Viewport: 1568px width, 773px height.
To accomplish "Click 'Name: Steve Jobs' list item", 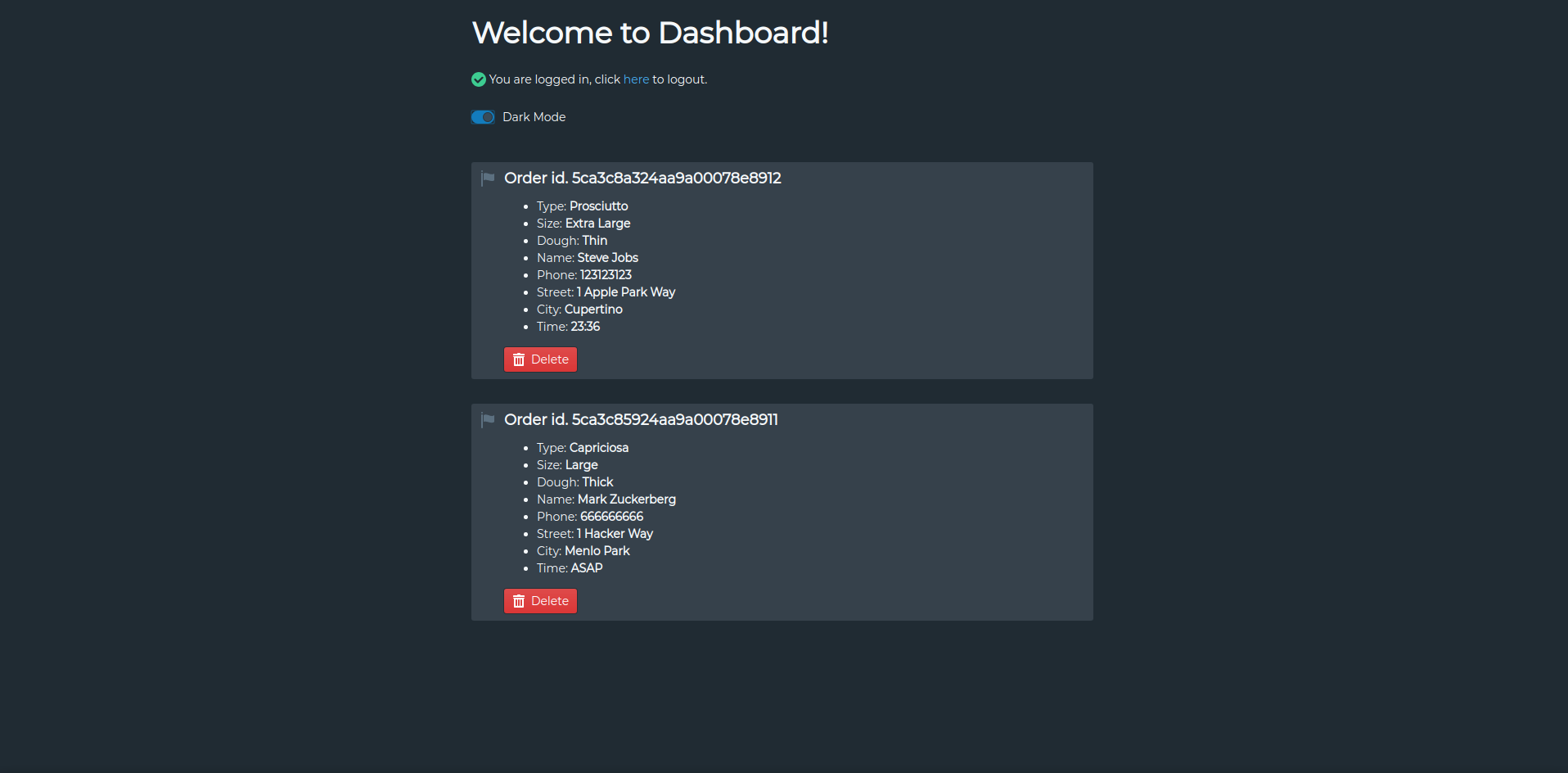I will click(x=588, y=258).
